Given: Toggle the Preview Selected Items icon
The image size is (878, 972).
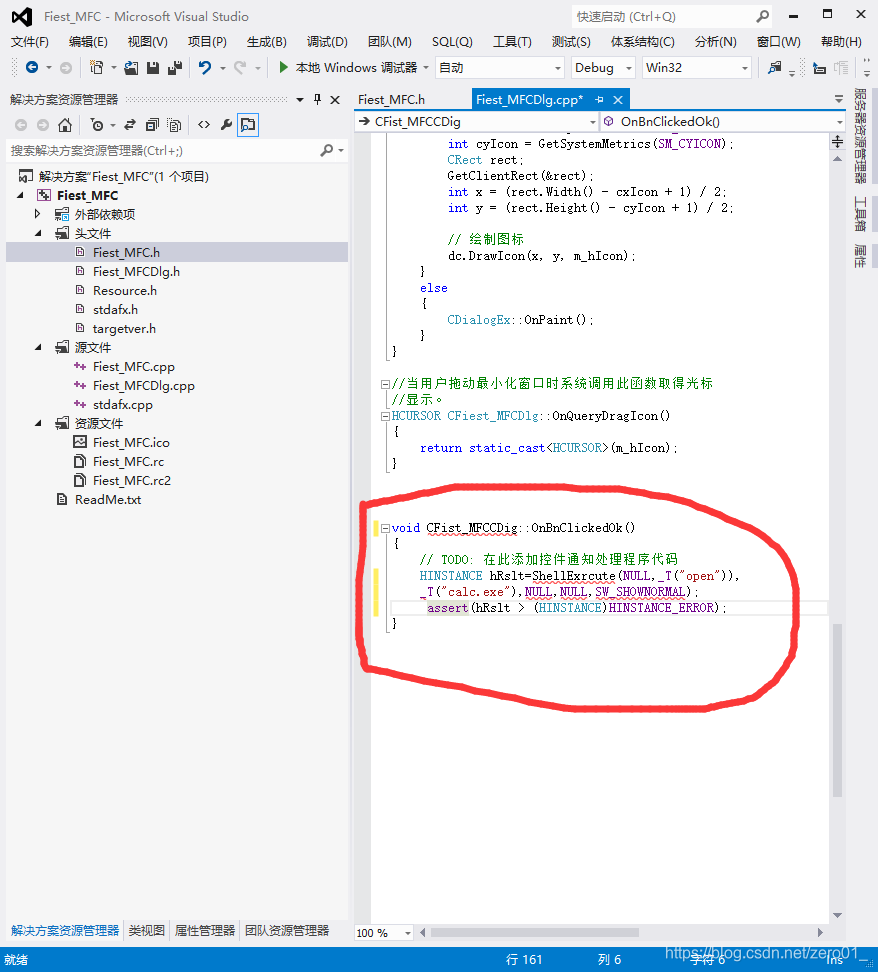Looking at the screenshot, I should [x=248, y=125].
